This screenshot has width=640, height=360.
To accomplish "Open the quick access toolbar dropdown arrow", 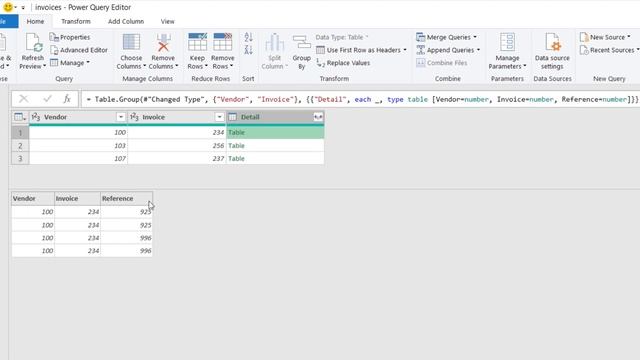I will point(23,7).
